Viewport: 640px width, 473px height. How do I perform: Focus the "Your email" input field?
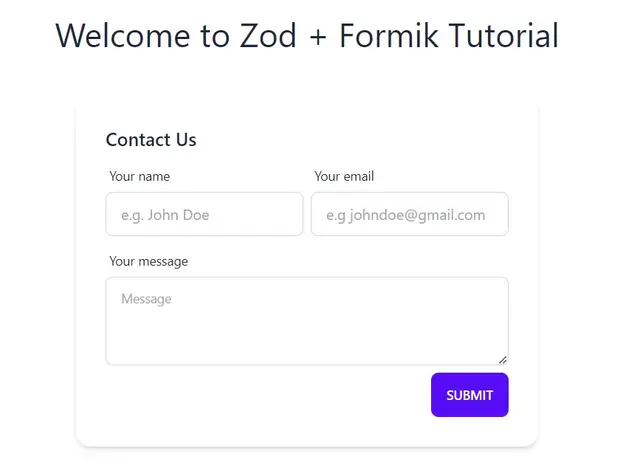[409, 214]
